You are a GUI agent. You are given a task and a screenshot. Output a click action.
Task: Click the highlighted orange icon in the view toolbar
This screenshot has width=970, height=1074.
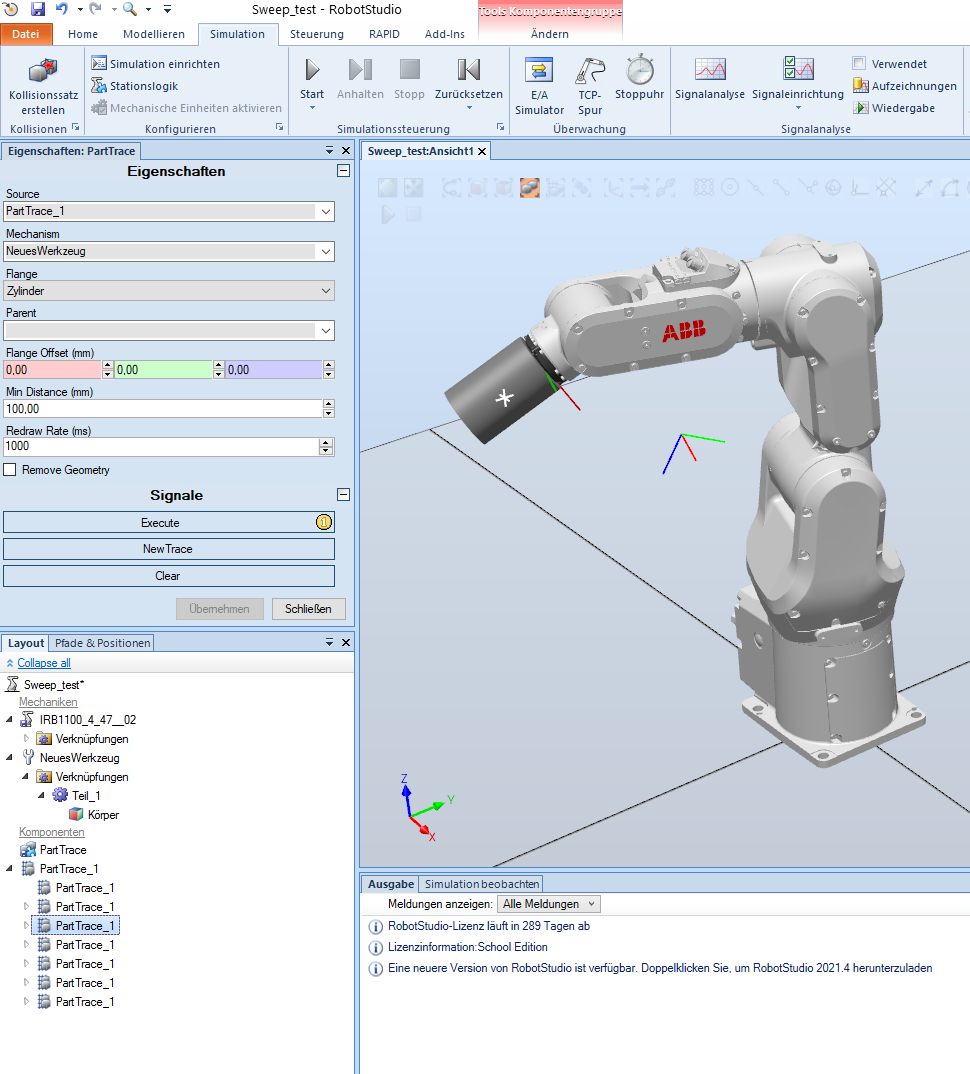click(x=530, y=188)
